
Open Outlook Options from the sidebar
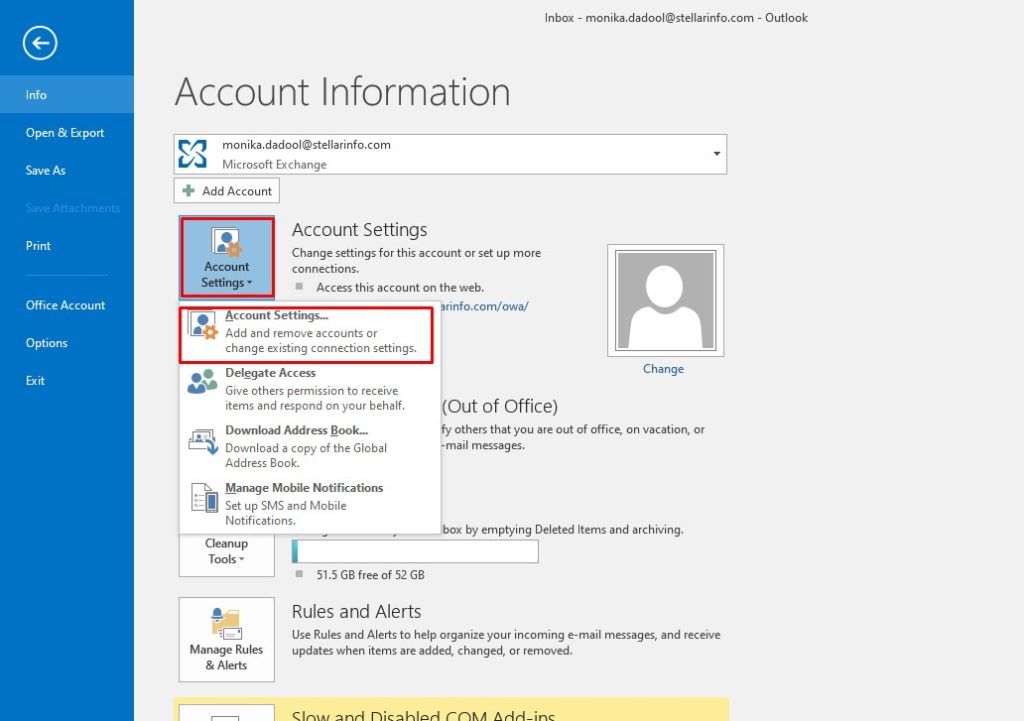pos(47,343)
